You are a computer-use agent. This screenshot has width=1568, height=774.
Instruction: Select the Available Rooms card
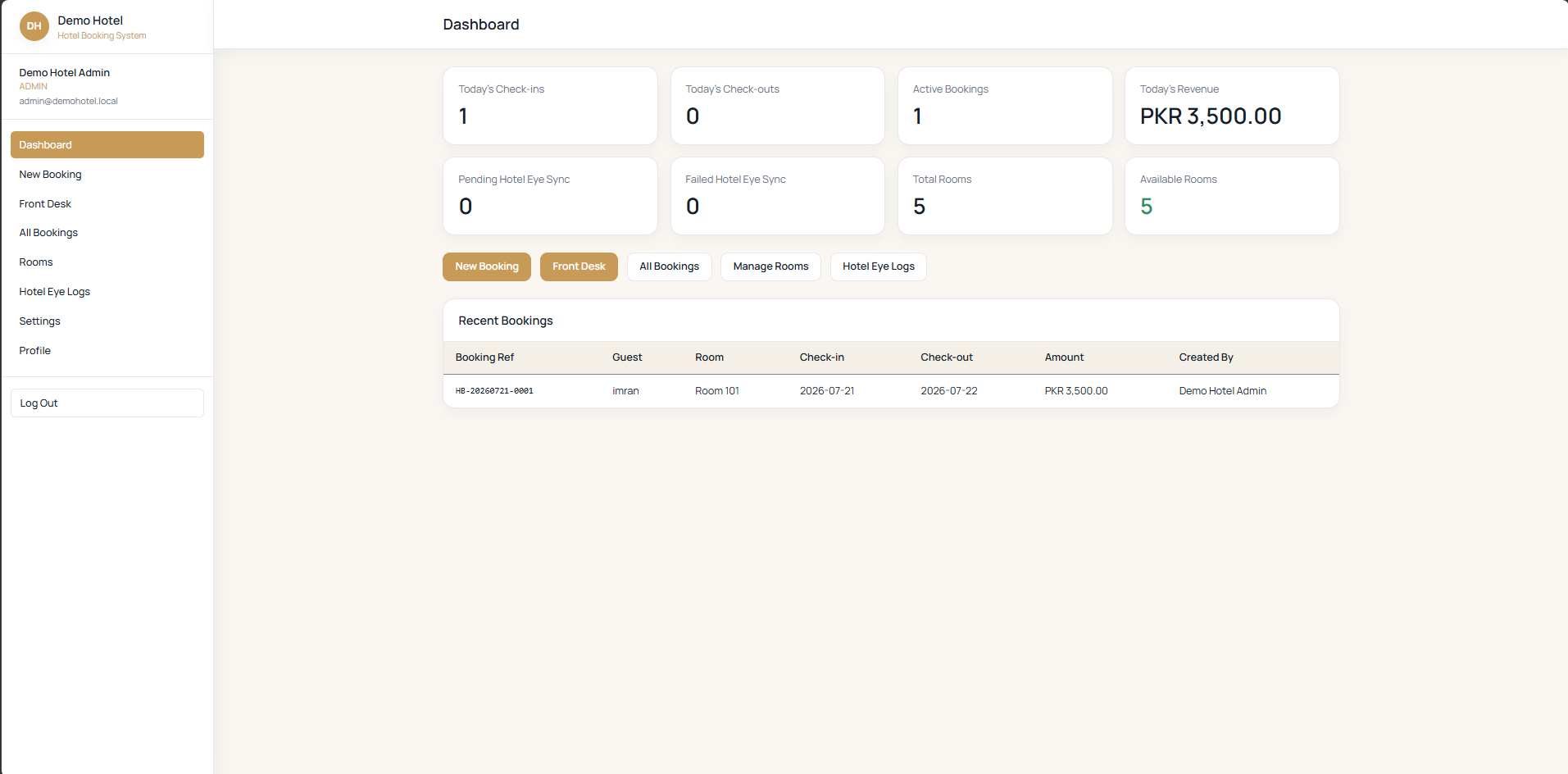(1232, 196)
